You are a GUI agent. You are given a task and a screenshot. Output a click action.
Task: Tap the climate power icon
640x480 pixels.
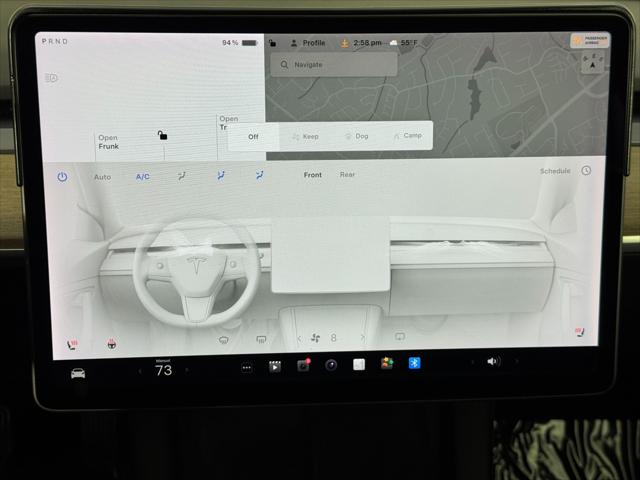pos(62,177)
